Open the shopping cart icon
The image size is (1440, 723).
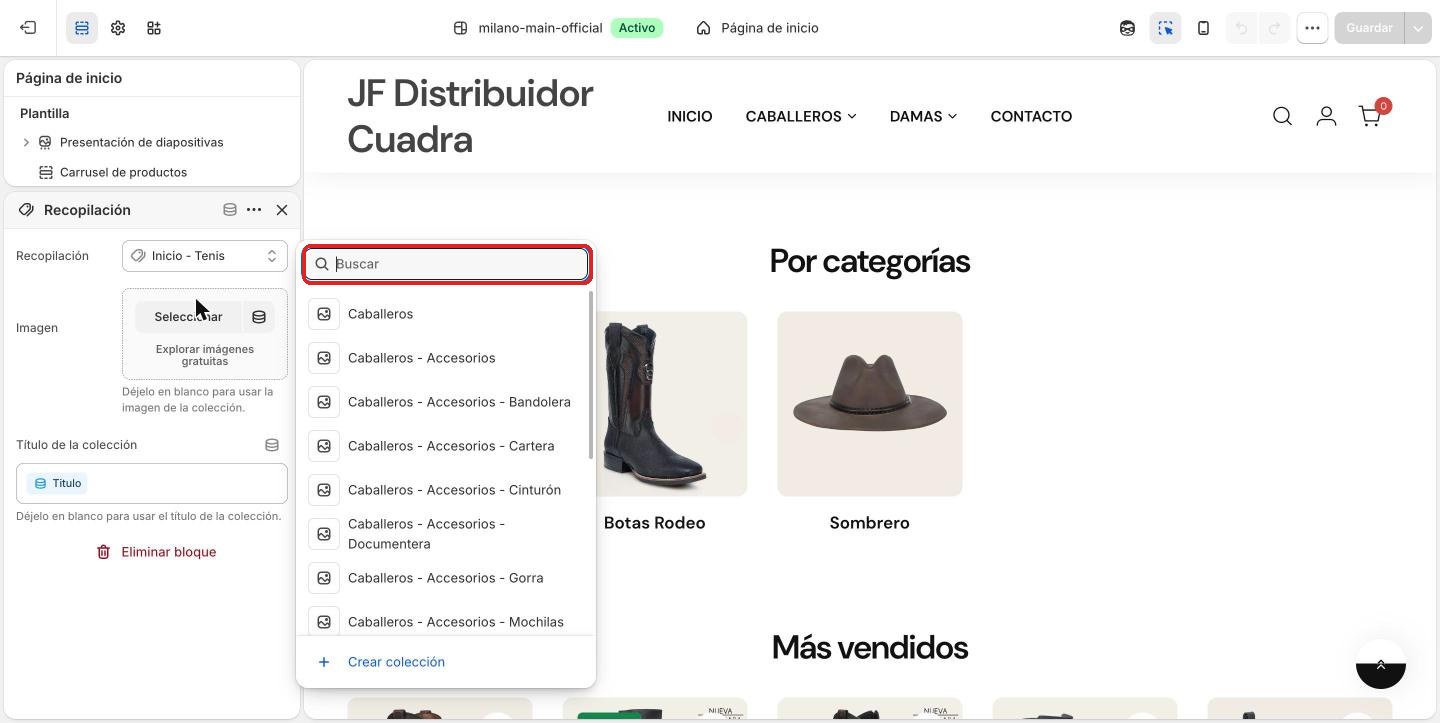1371,116
